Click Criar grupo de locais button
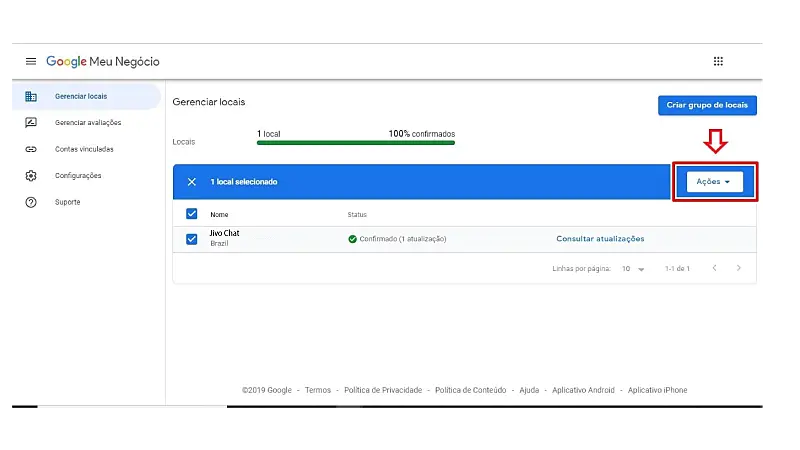Viewport: 800px width, 450px height. pyautogui.click(x=707, y=105)
